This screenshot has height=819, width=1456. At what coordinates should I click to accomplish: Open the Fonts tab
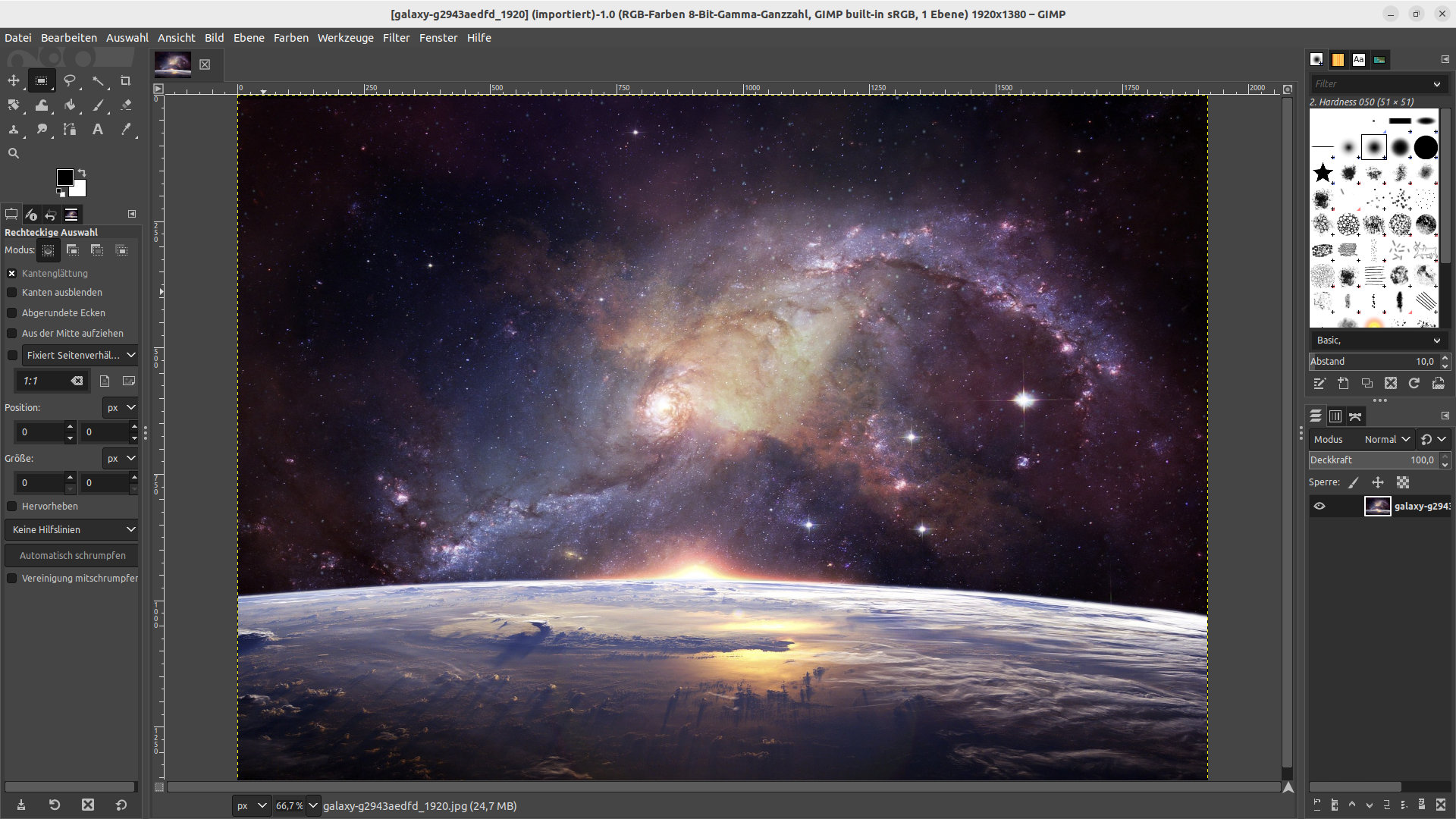tap(1359, 59)
